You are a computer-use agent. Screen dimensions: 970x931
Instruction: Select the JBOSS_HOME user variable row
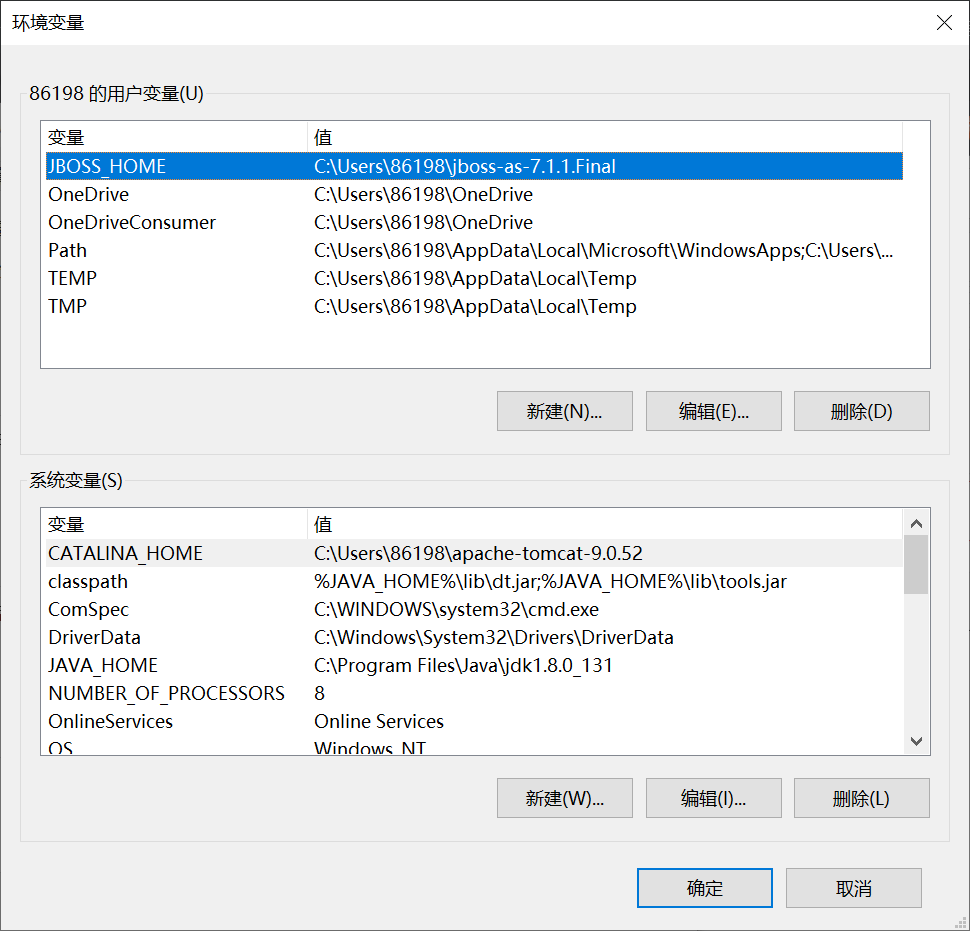[x=474, y=166]
